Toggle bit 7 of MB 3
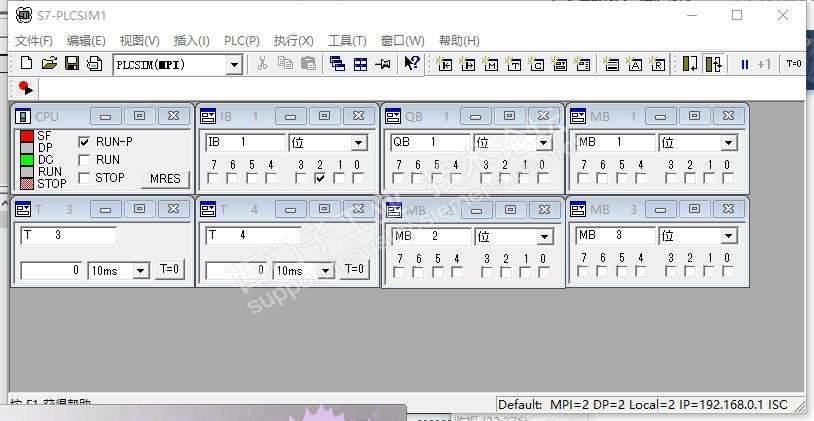The width and height of the screenshot is (814, 421). [x=584, y=271]
